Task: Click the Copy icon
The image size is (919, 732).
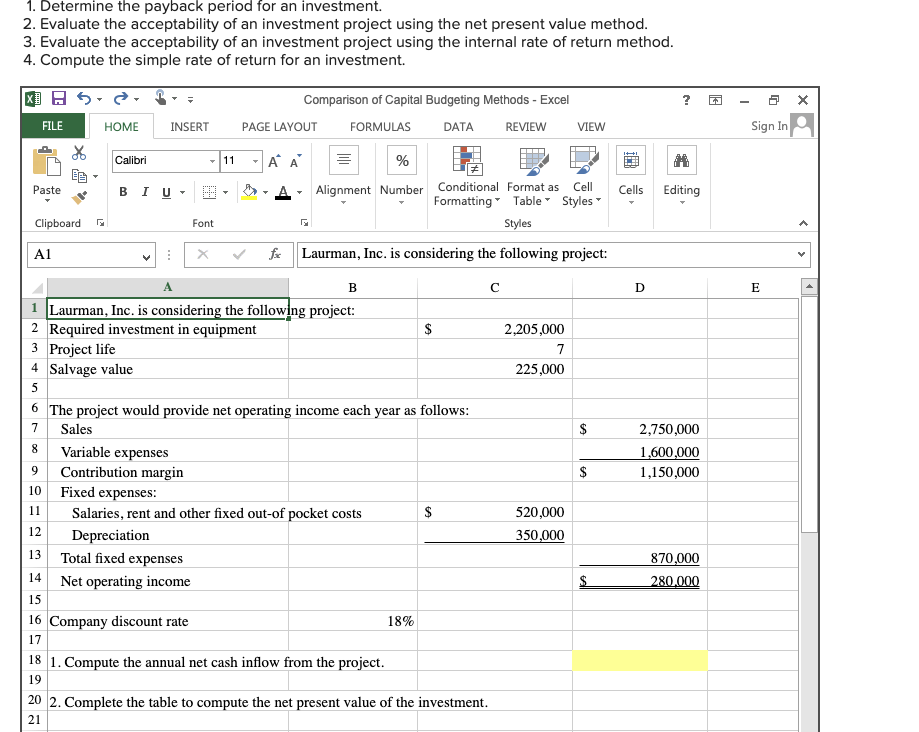Action: (x=79, y=175)
